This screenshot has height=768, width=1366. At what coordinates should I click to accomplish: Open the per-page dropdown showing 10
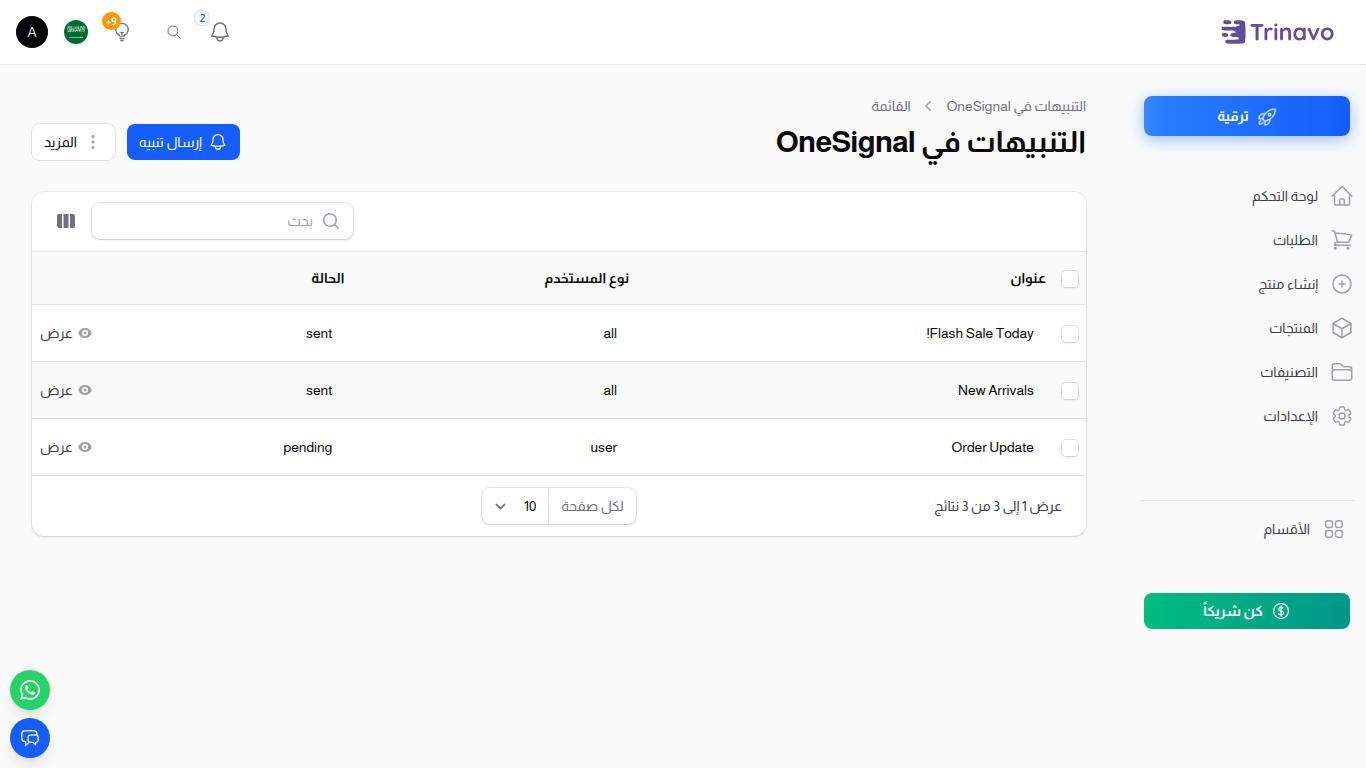coord(515,506)
